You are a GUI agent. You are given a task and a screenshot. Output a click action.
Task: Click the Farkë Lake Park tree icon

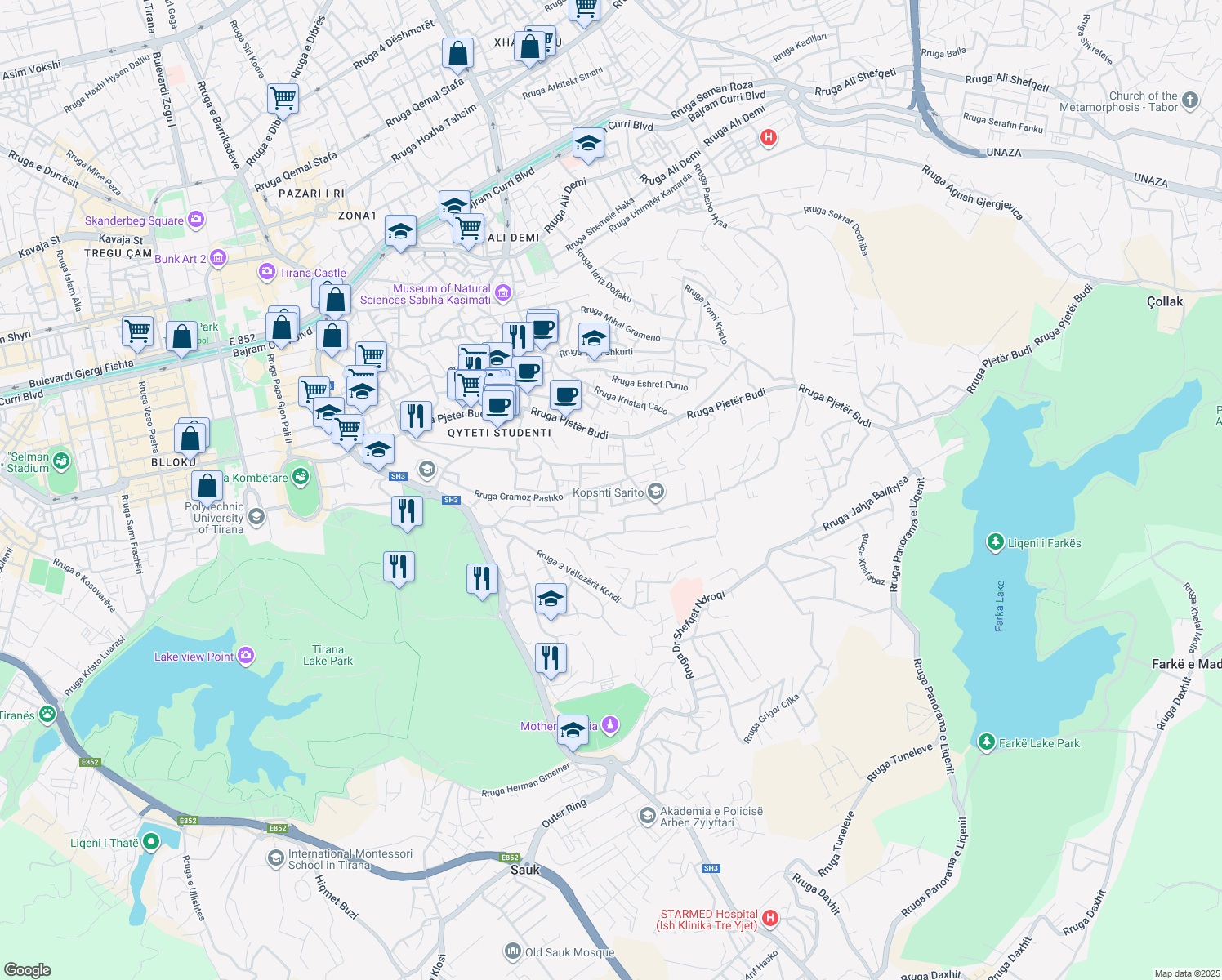pos(987,742)
